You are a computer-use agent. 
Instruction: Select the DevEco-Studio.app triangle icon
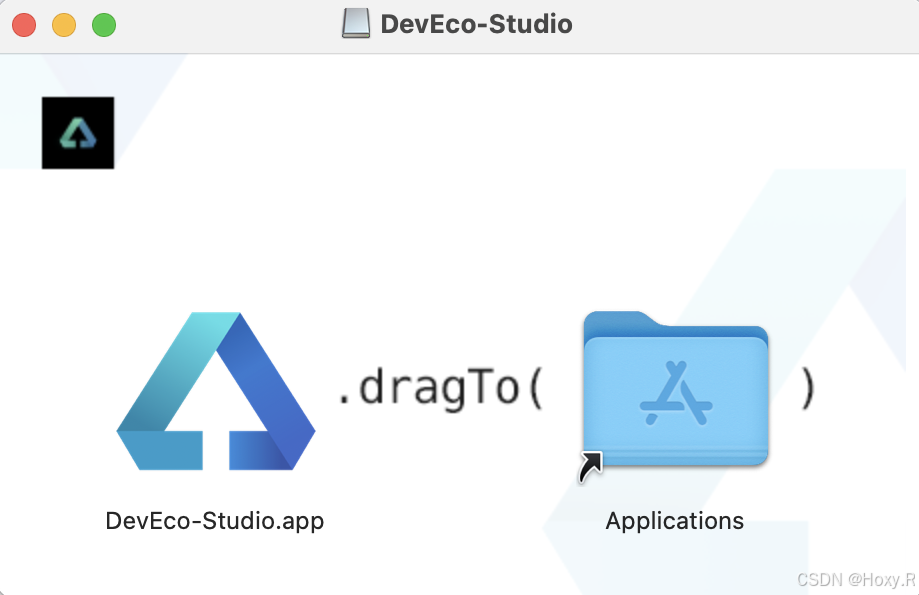[x=216, y=391]
